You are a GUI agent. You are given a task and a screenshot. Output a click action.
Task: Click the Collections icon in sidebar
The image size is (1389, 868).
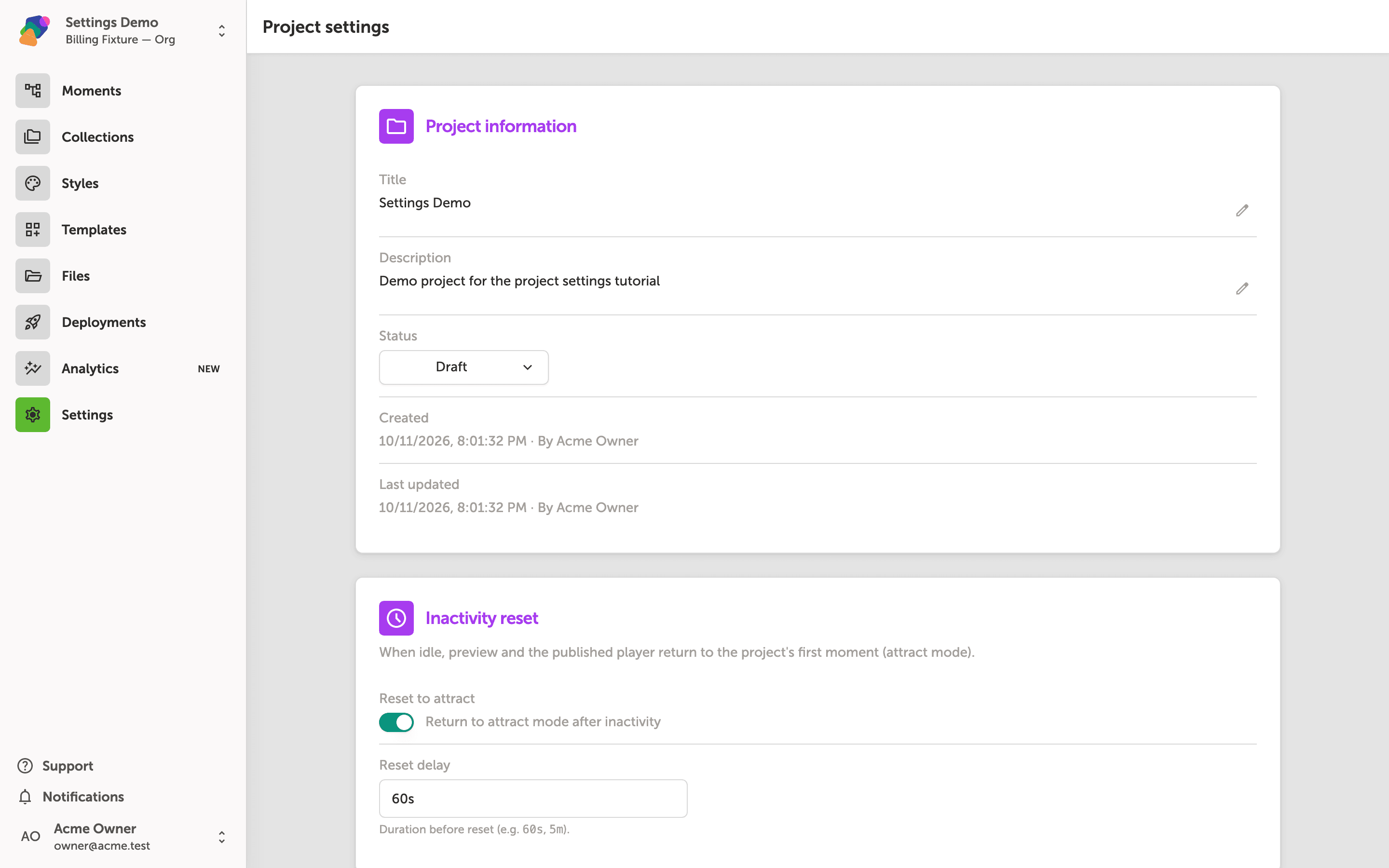[x=33, y=137]
